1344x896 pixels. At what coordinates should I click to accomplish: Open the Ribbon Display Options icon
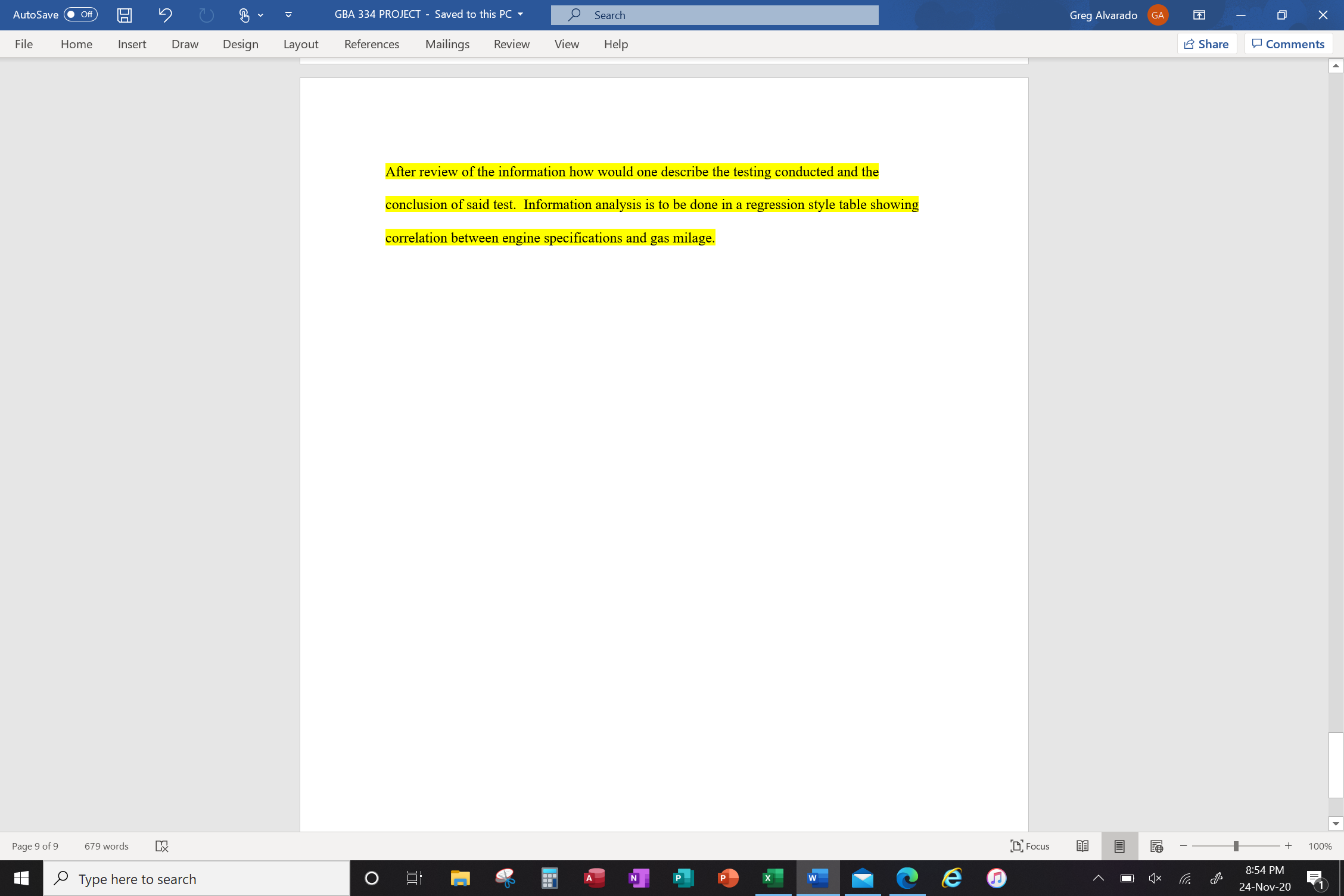click(x=1199, y=15)
